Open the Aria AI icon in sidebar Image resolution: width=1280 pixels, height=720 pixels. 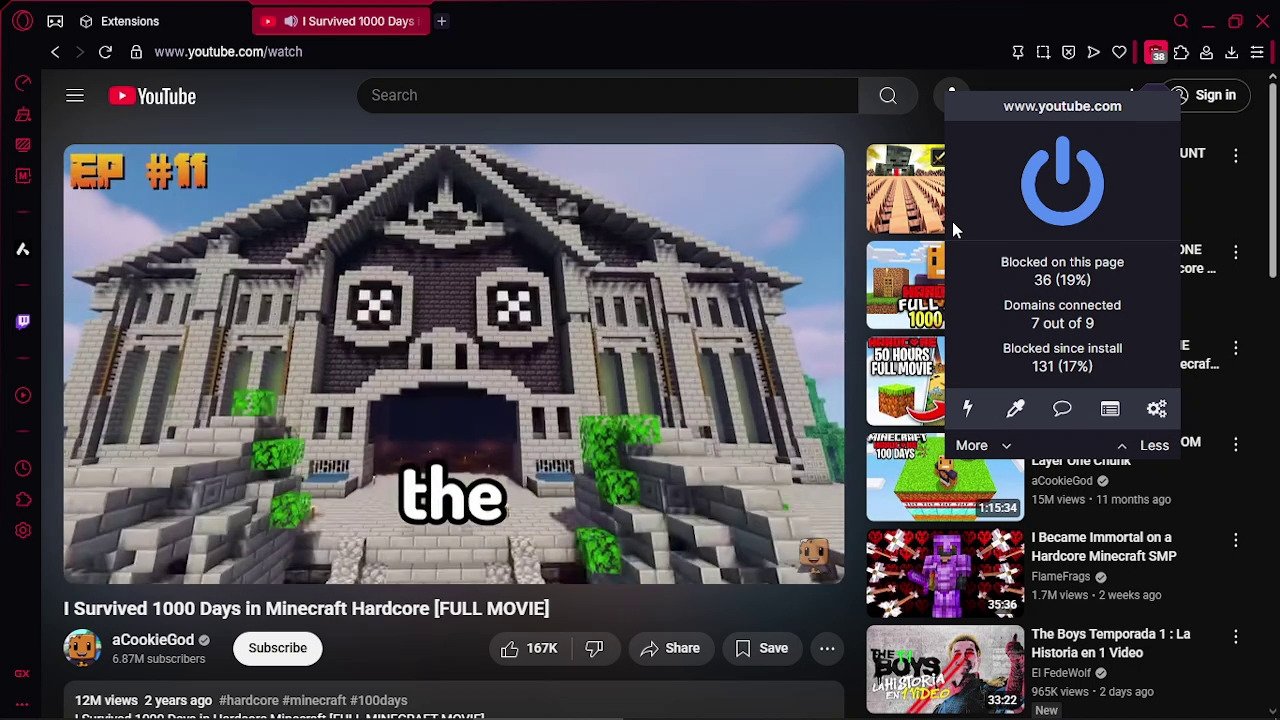click(x=23, y=249)
